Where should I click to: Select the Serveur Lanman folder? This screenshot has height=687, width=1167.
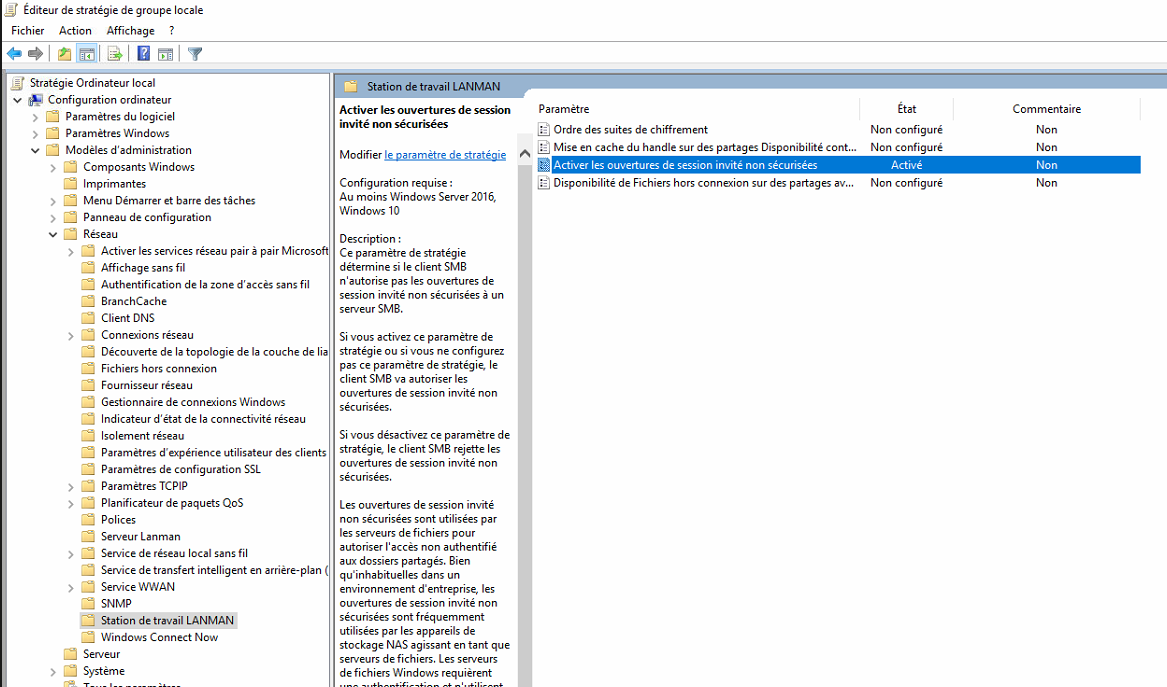pyautogui.click(x=140, y=537)
